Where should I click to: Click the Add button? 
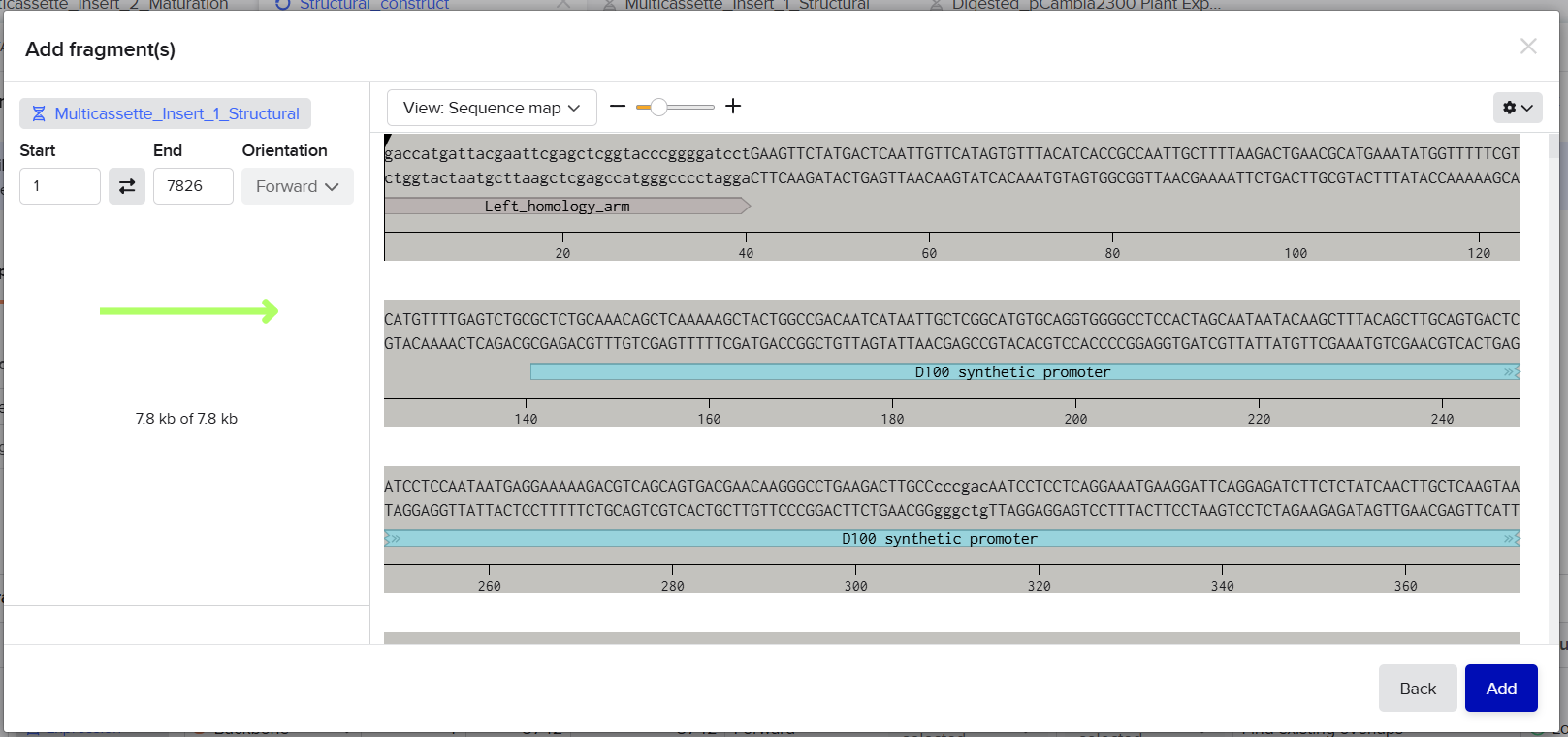(x=1501, y=689)
